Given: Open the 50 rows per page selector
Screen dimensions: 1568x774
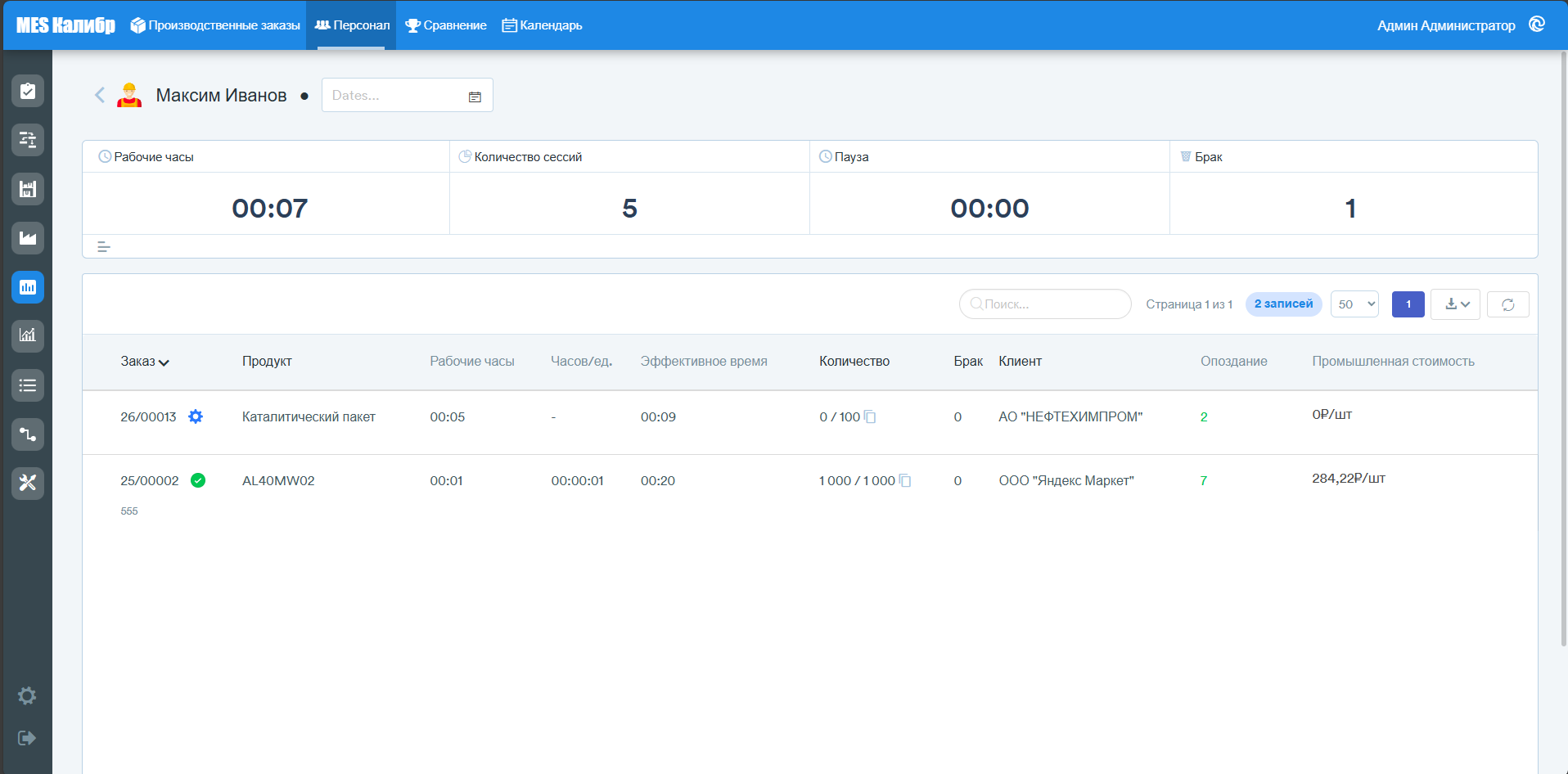Looking at the screenshot, I should click(1354, 304).
